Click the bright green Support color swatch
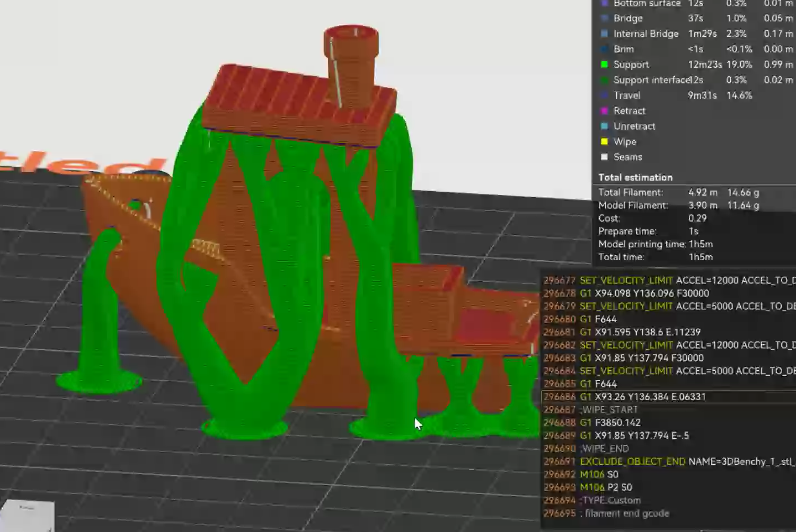796x532 pixels. pyautogui.click(x=604, y=64)
